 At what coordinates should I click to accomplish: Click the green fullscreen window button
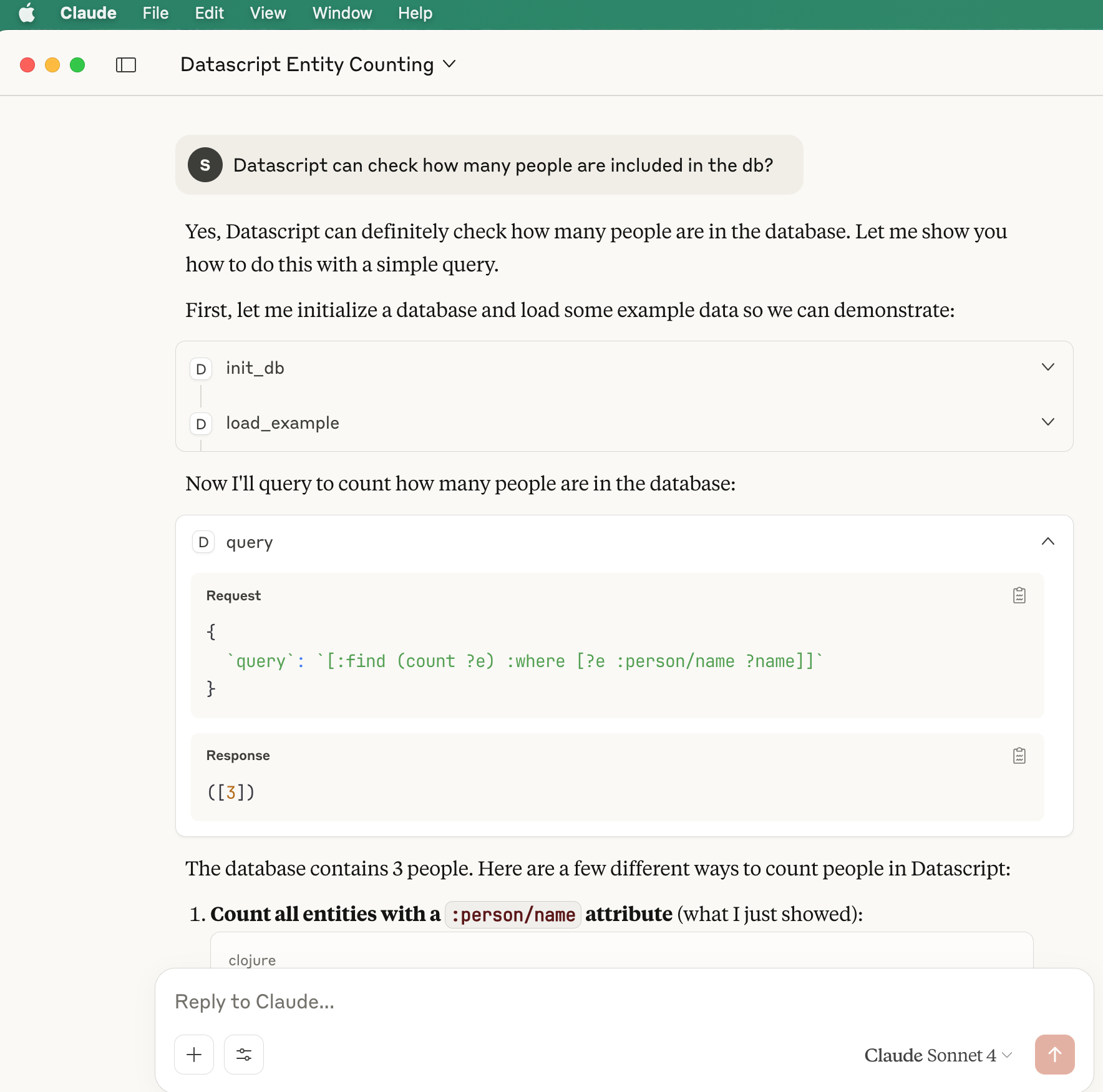(x=77, y=65)
